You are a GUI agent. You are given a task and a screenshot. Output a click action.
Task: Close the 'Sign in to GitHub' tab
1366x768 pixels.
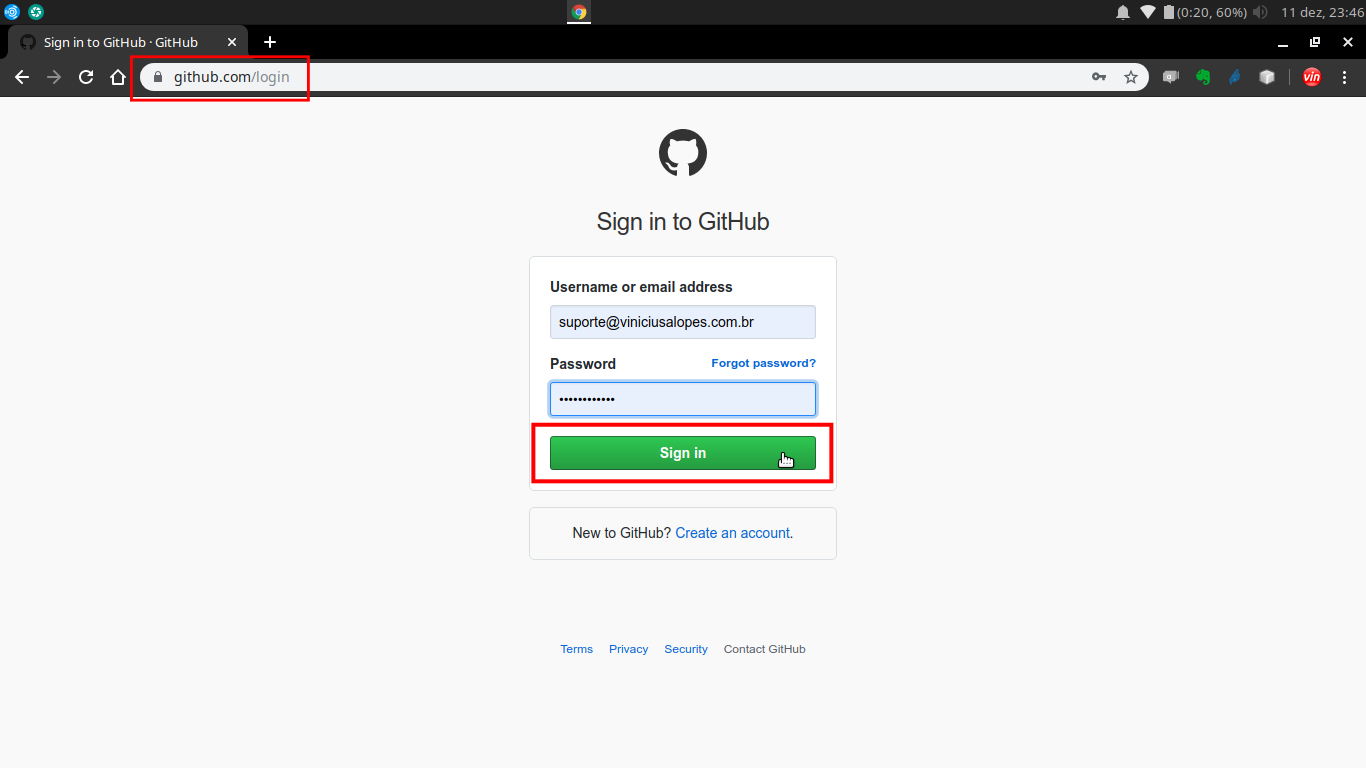point(232,42)
